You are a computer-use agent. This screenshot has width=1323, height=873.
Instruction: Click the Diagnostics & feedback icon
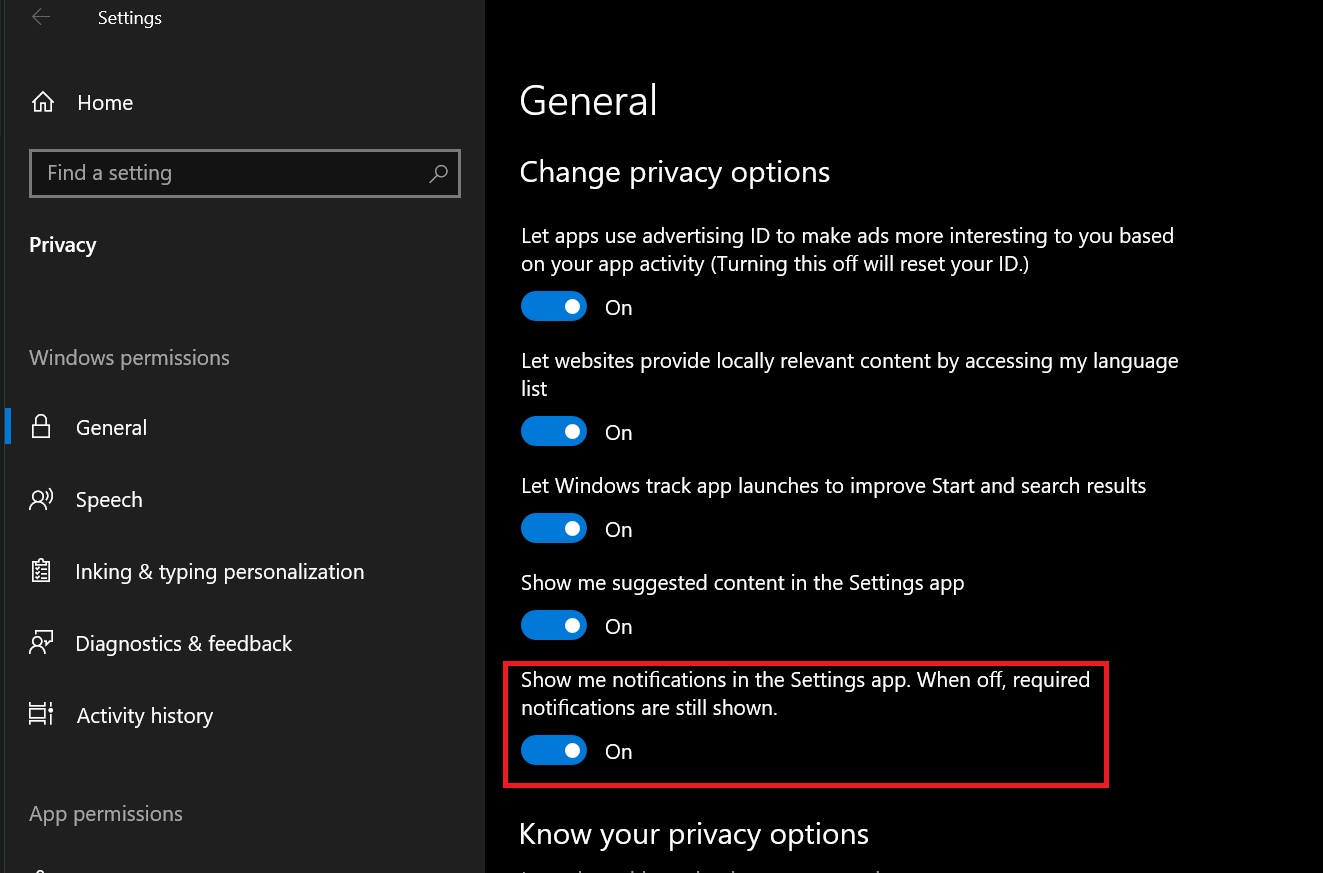tap(42, 643)
